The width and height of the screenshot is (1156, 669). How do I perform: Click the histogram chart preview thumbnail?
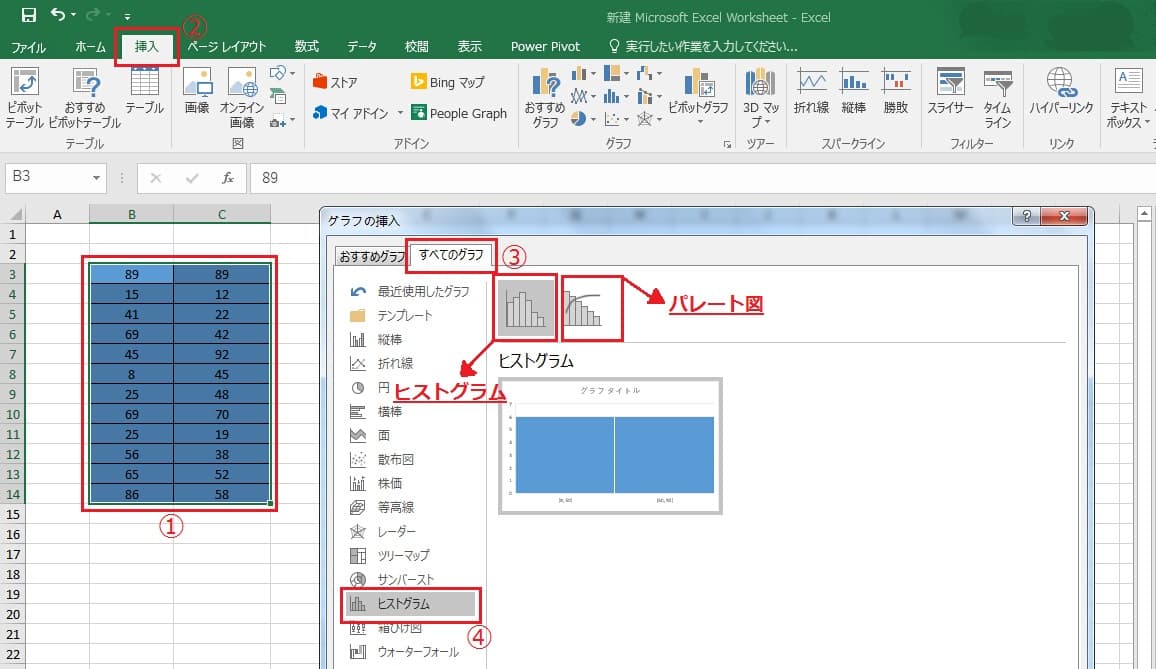click(x=610, y=446)
